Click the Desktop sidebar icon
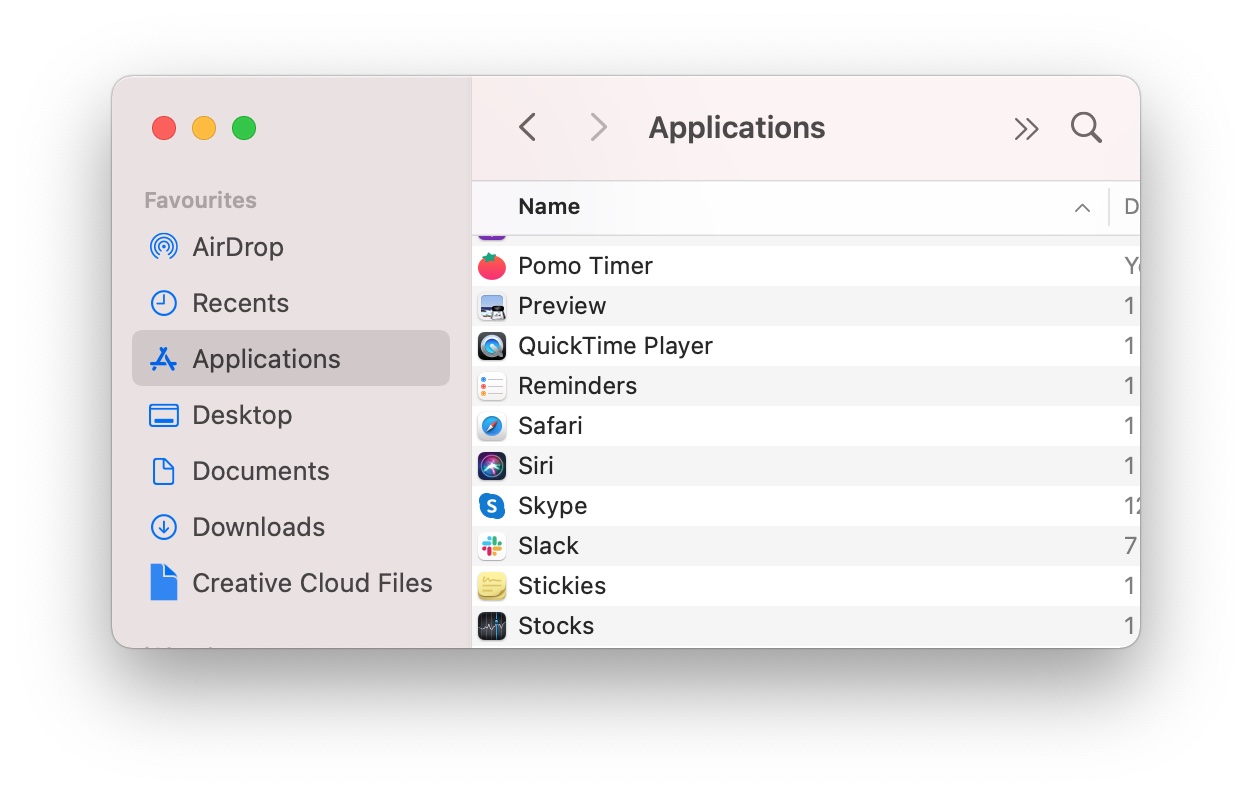1252x796 pixels. tap(163, 415)
